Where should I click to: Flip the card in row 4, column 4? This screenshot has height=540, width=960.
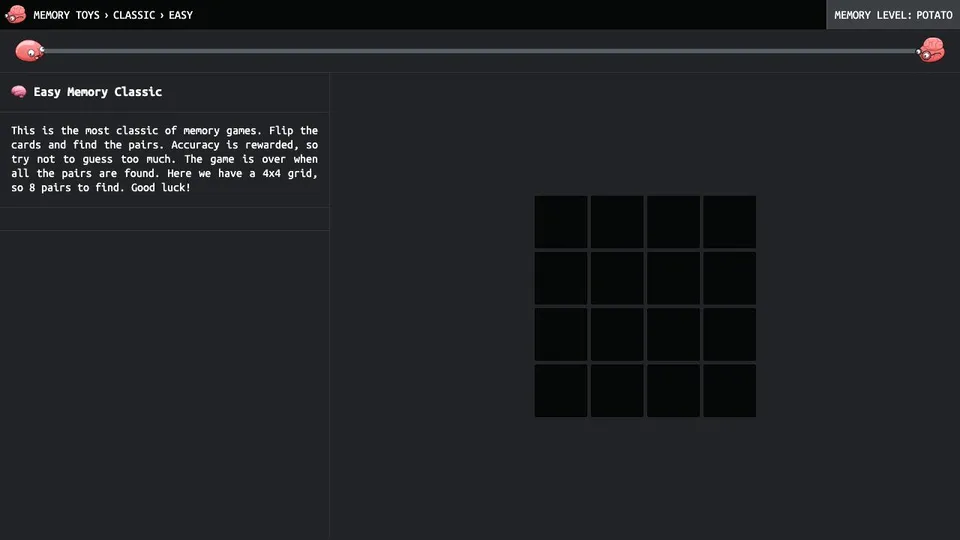pos(730,391)
